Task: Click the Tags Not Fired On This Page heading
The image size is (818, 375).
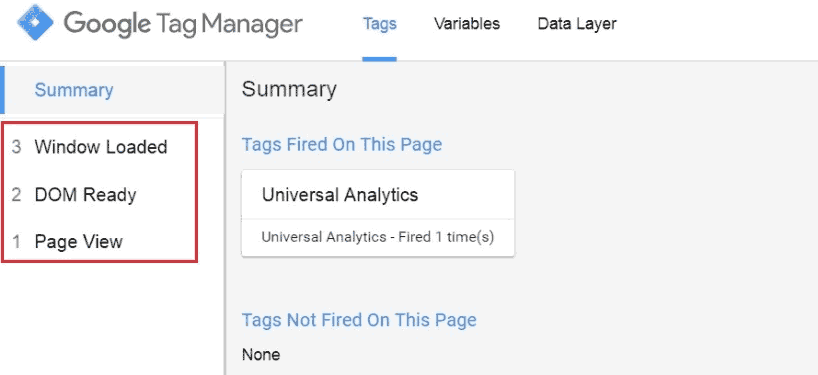Action: (x=359, y=320)
